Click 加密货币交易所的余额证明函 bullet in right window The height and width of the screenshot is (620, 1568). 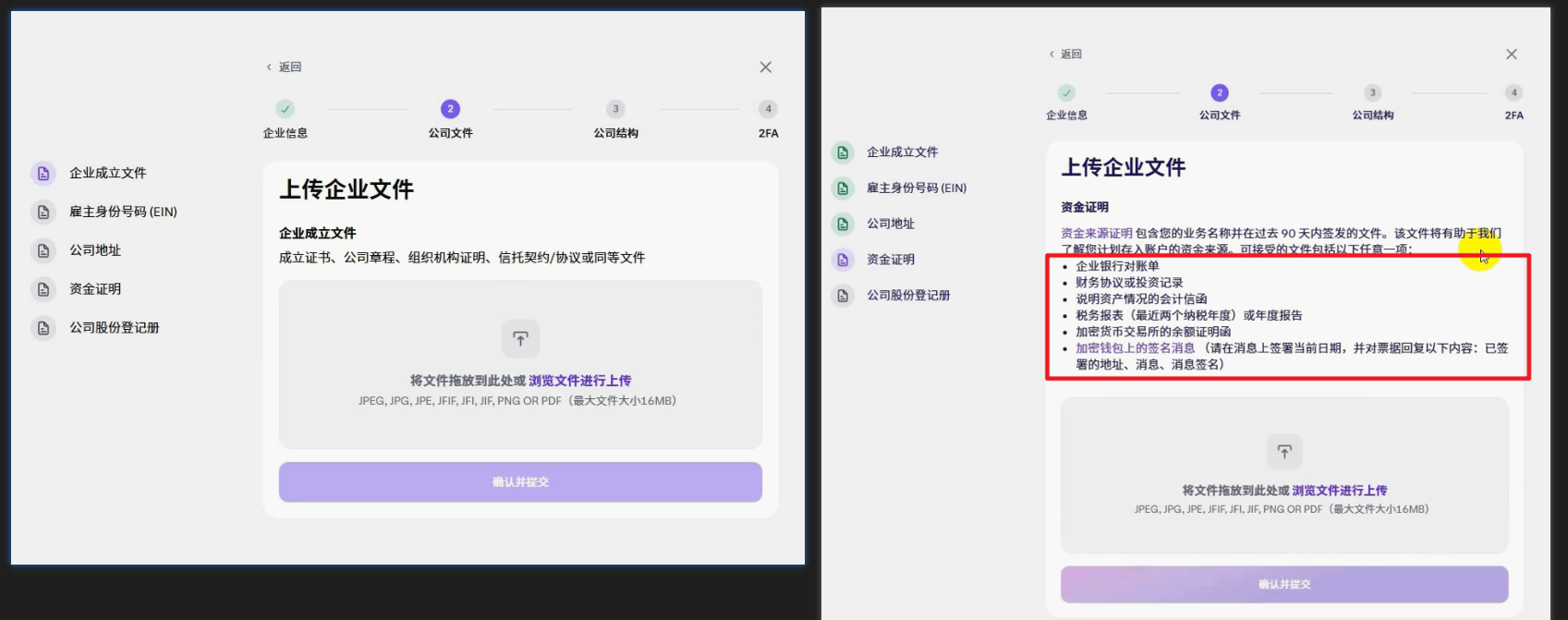coord(1153,332)
